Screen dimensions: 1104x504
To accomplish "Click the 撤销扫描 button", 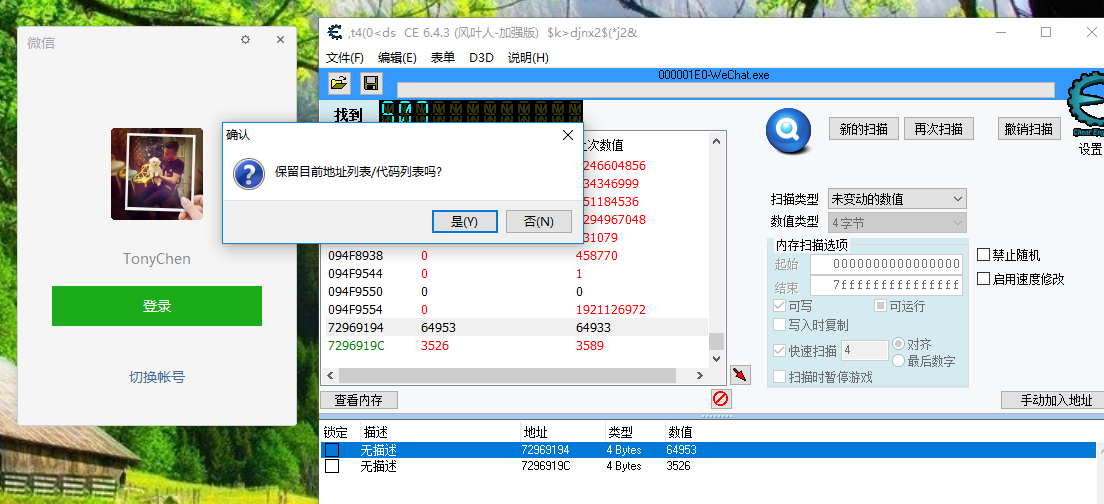I will (1029, 129).
